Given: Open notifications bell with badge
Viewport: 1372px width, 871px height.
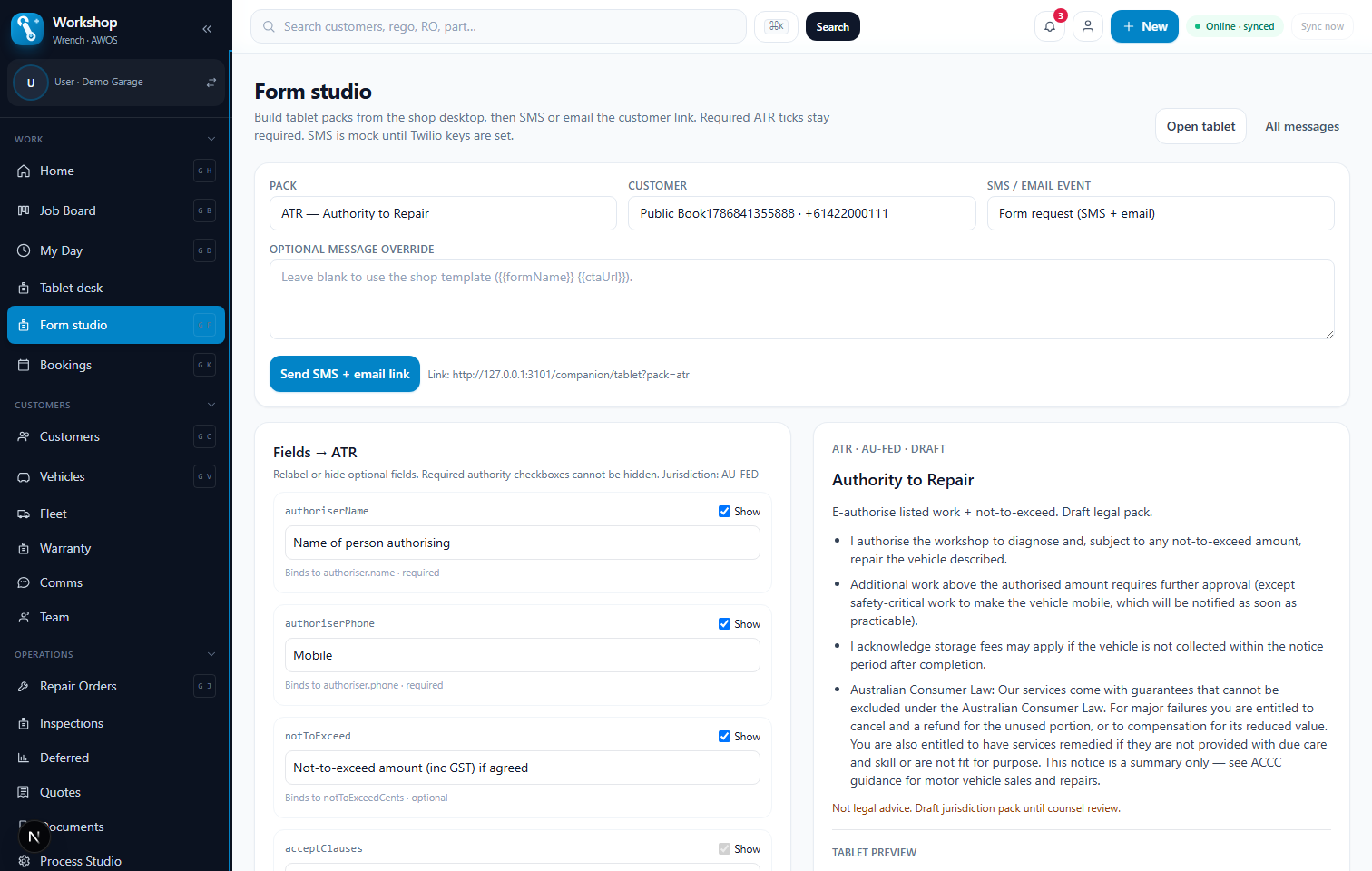Looking at the screenshot, I should coord(1050,26).
